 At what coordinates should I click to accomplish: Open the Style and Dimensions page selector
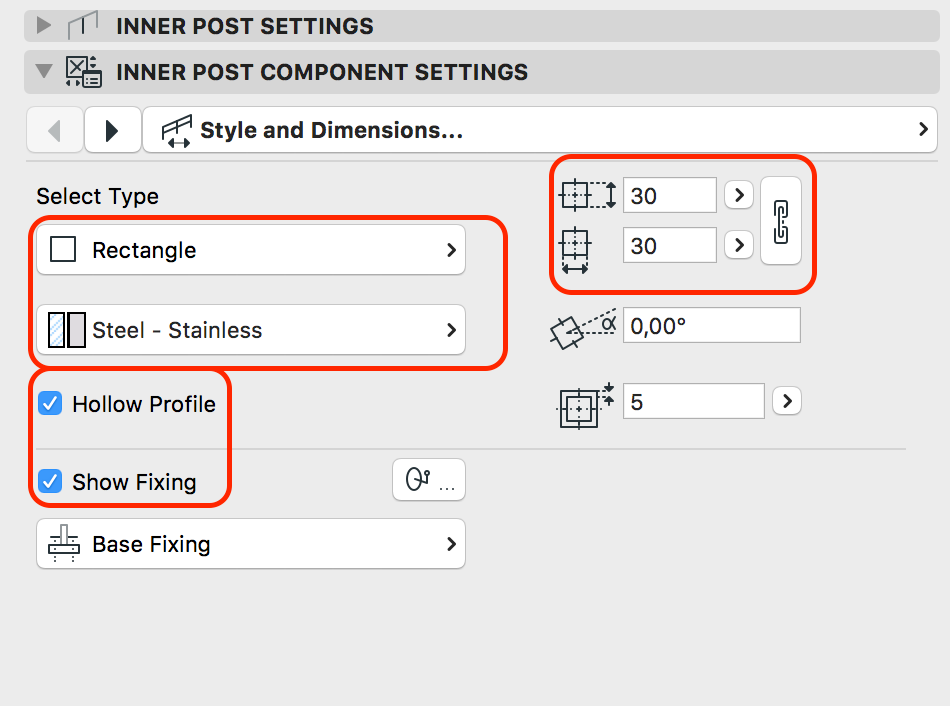(540, 130)
